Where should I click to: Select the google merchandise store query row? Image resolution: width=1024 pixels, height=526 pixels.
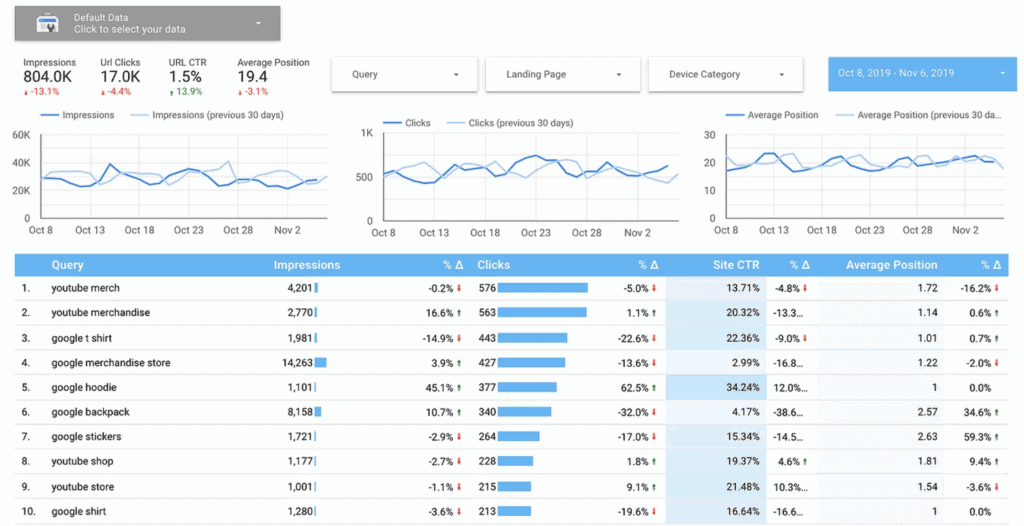click(511, 363)
